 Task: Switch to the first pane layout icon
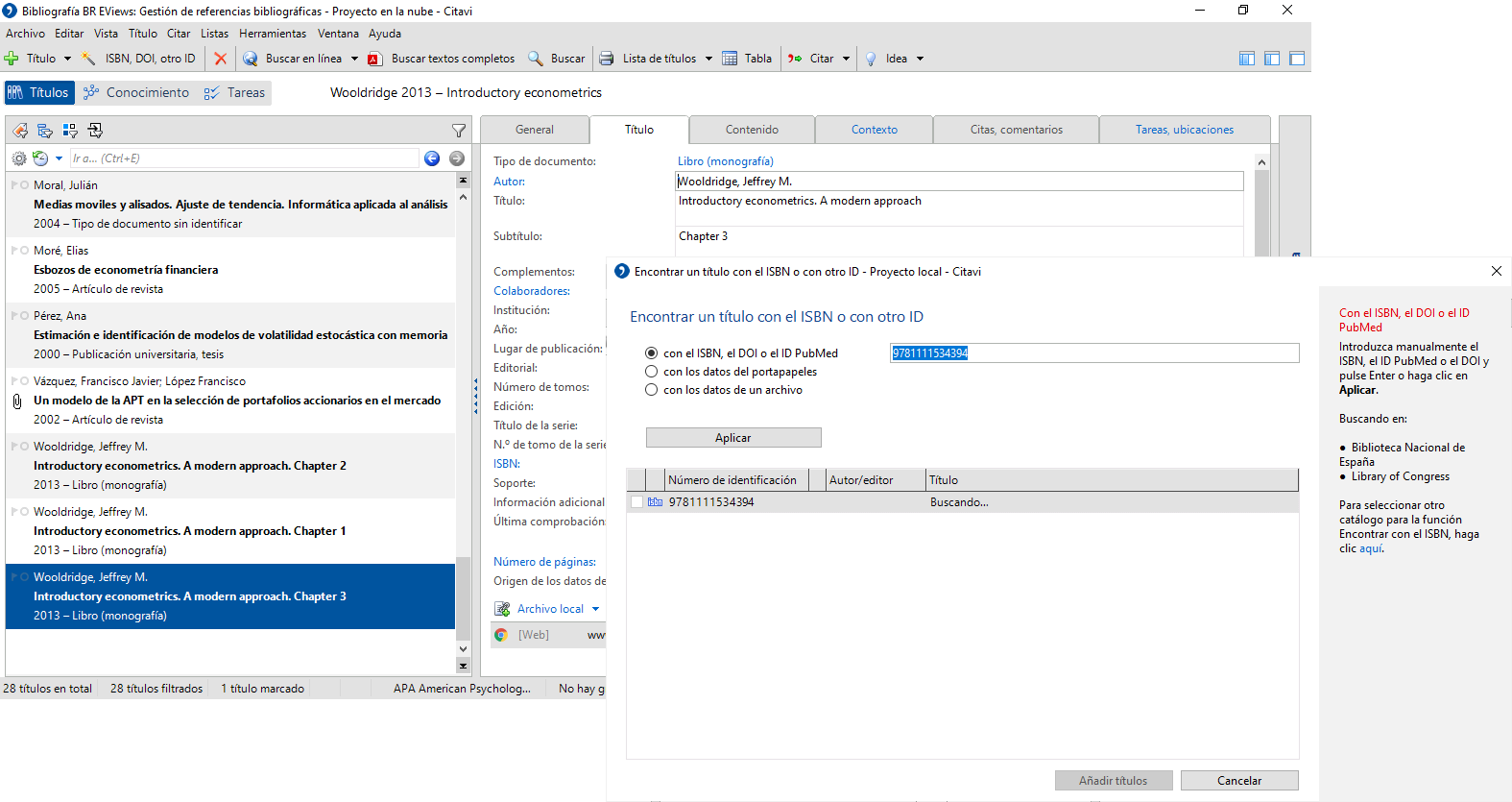click(1247, 59)
